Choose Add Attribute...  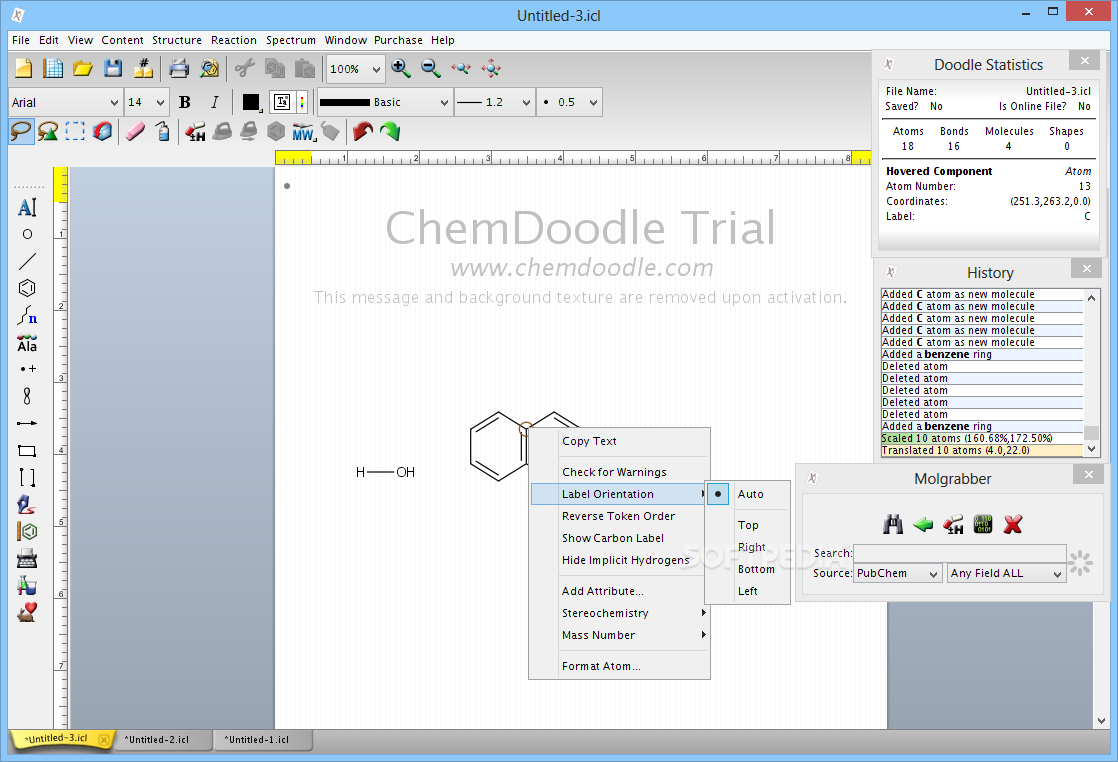tap(620, 591)
